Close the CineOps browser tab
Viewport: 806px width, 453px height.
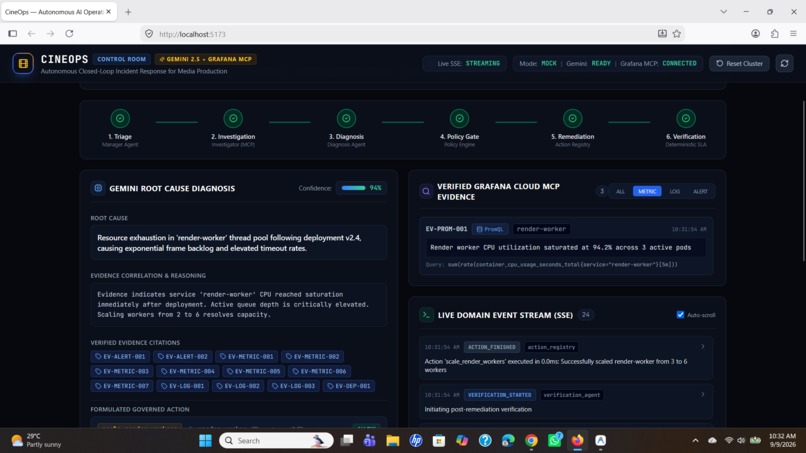click(108, 11)
